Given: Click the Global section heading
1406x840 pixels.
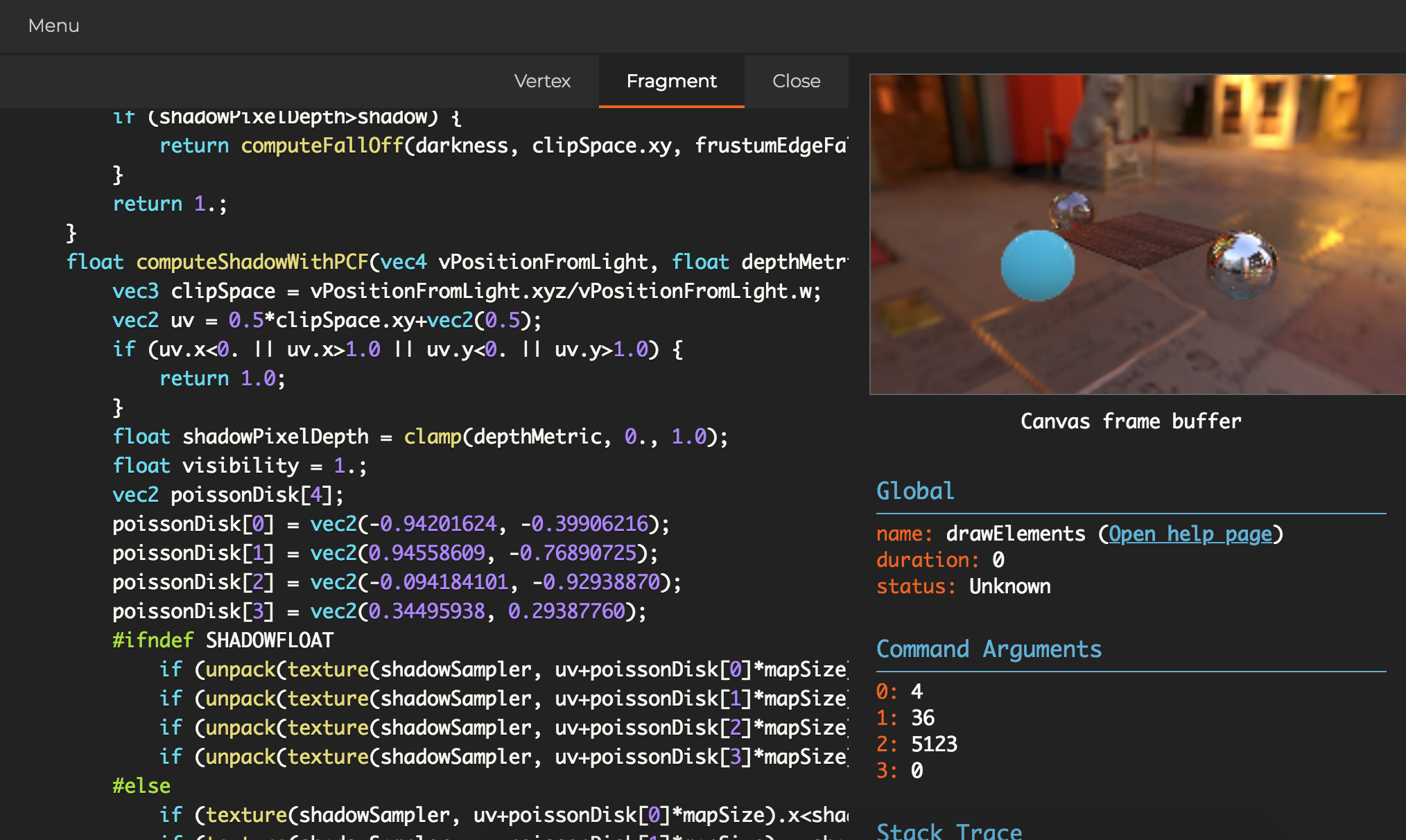Looking at the screenshot, I should [915, 491].
